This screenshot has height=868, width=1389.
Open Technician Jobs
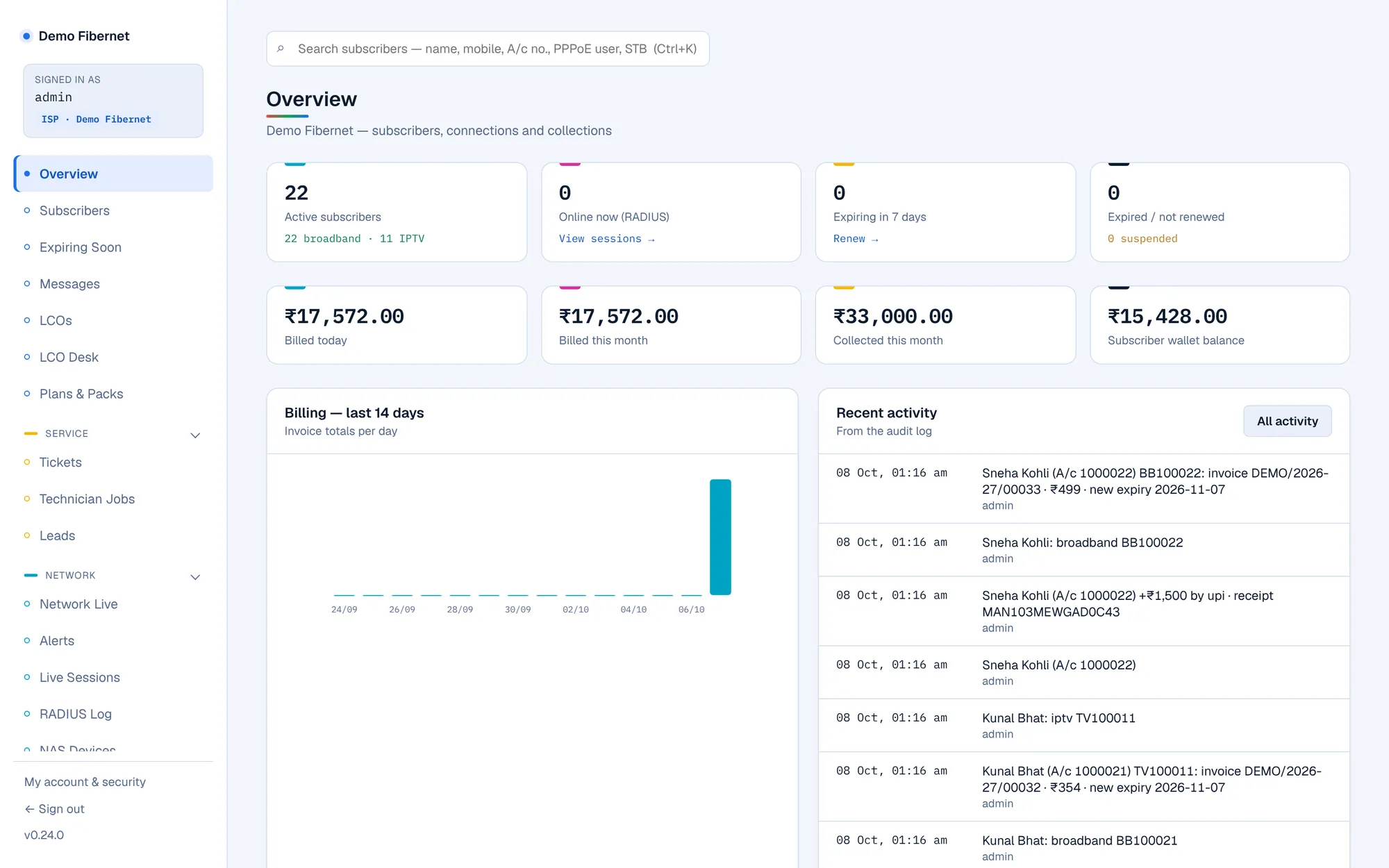click(113, 499)
